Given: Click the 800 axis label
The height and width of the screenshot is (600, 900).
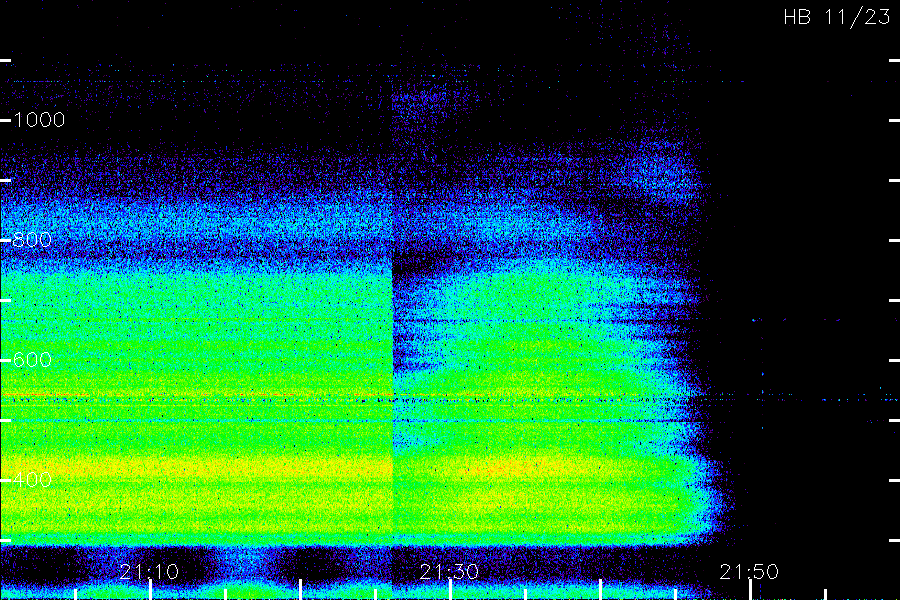Looking at the screenshot, I should (32, 239).
